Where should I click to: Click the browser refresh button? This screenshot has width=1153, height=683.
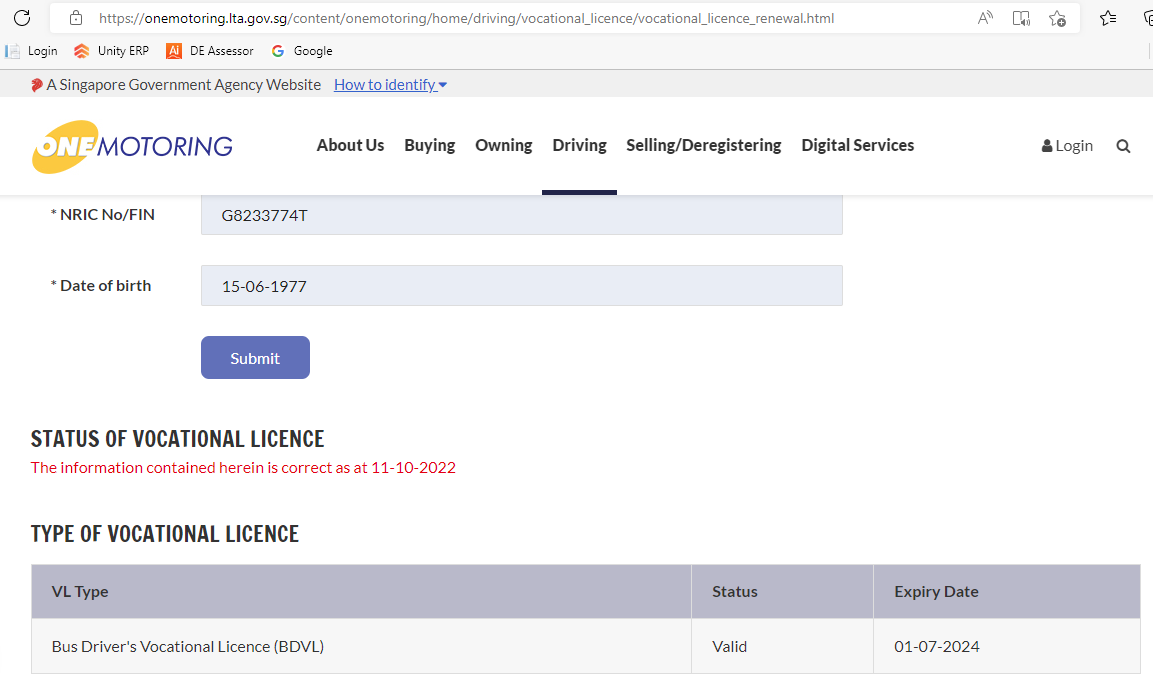tap(22, 18)
